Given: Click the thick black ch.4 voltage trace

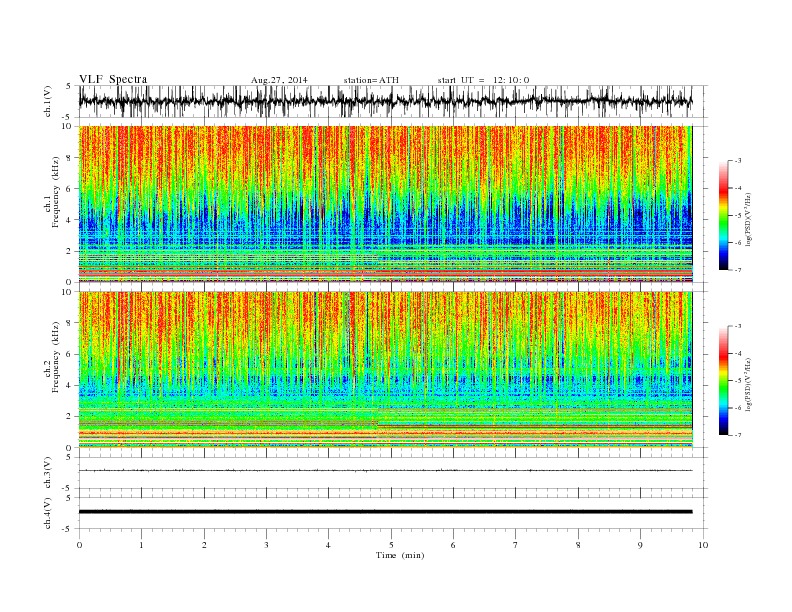Looking at the screenshot, I should pos(385,512).
